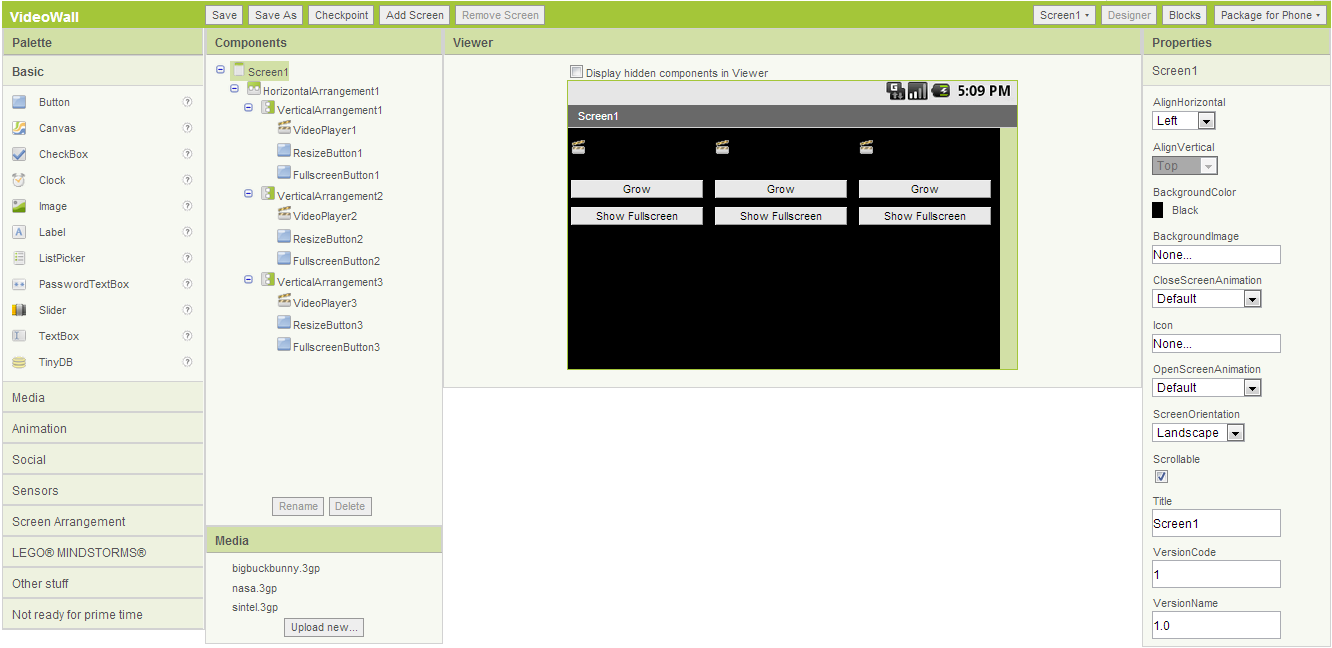Expand the Animation palette section
Image resolution: width=1332 pixels, height=648 pixels.
103,429
